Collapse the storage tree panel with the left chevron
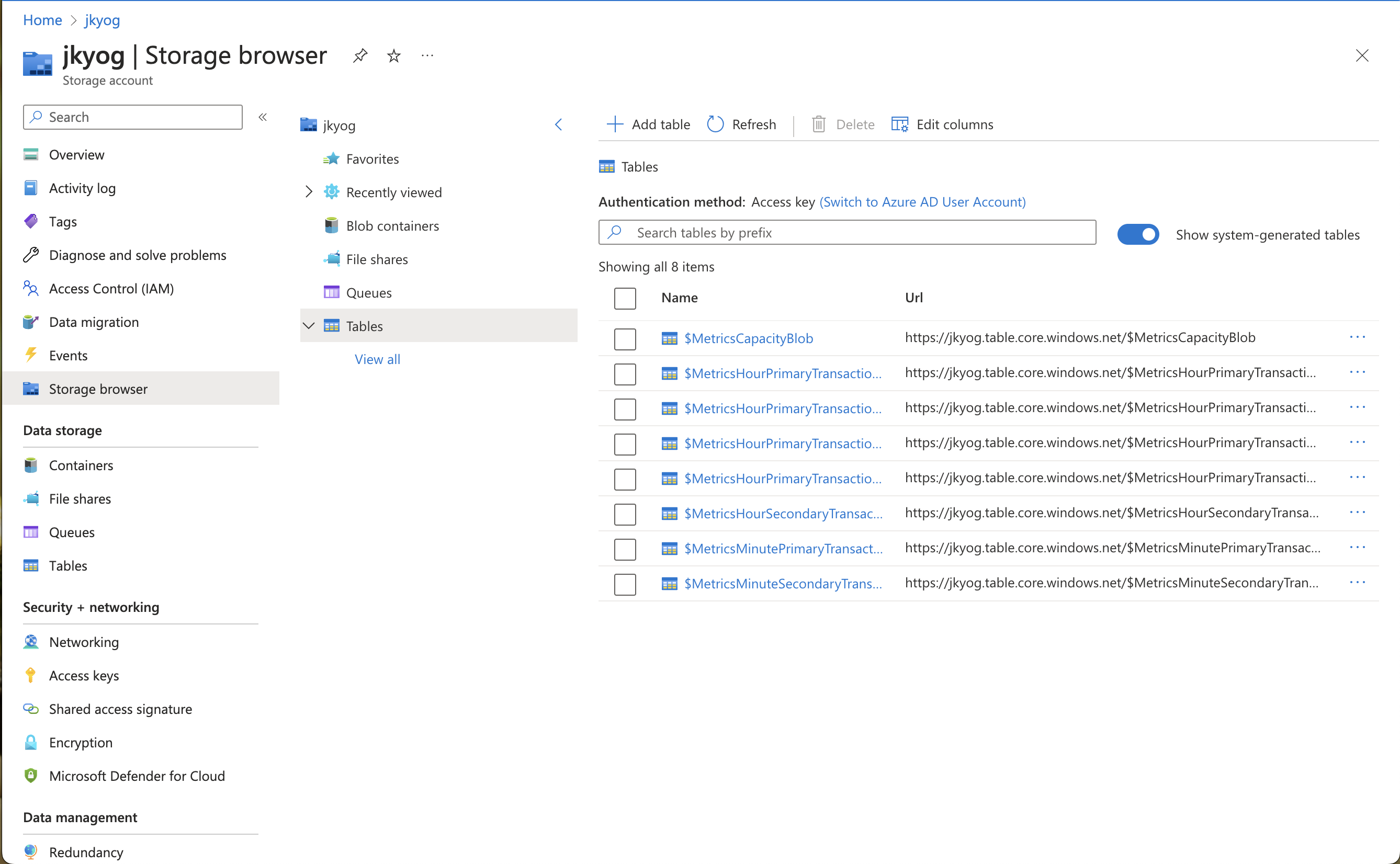Viewport: 1400px width, 864px height. point(558,124)
